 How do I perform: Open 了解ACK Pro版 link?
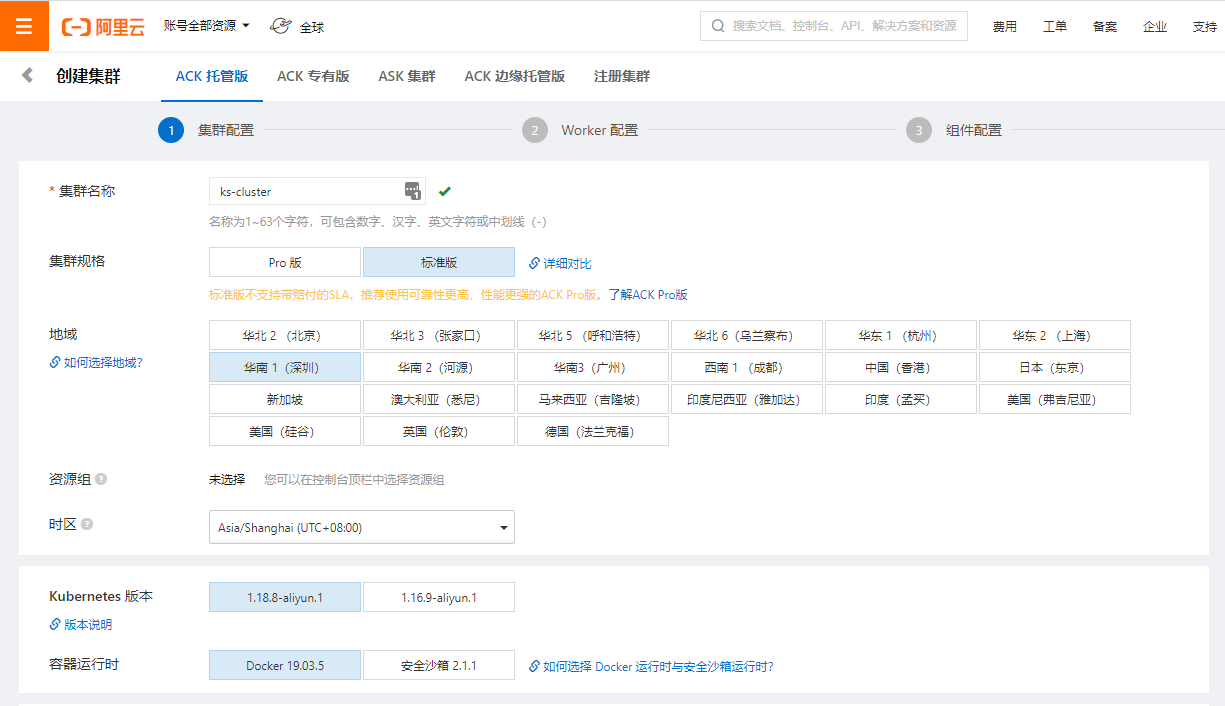point(648,295)
